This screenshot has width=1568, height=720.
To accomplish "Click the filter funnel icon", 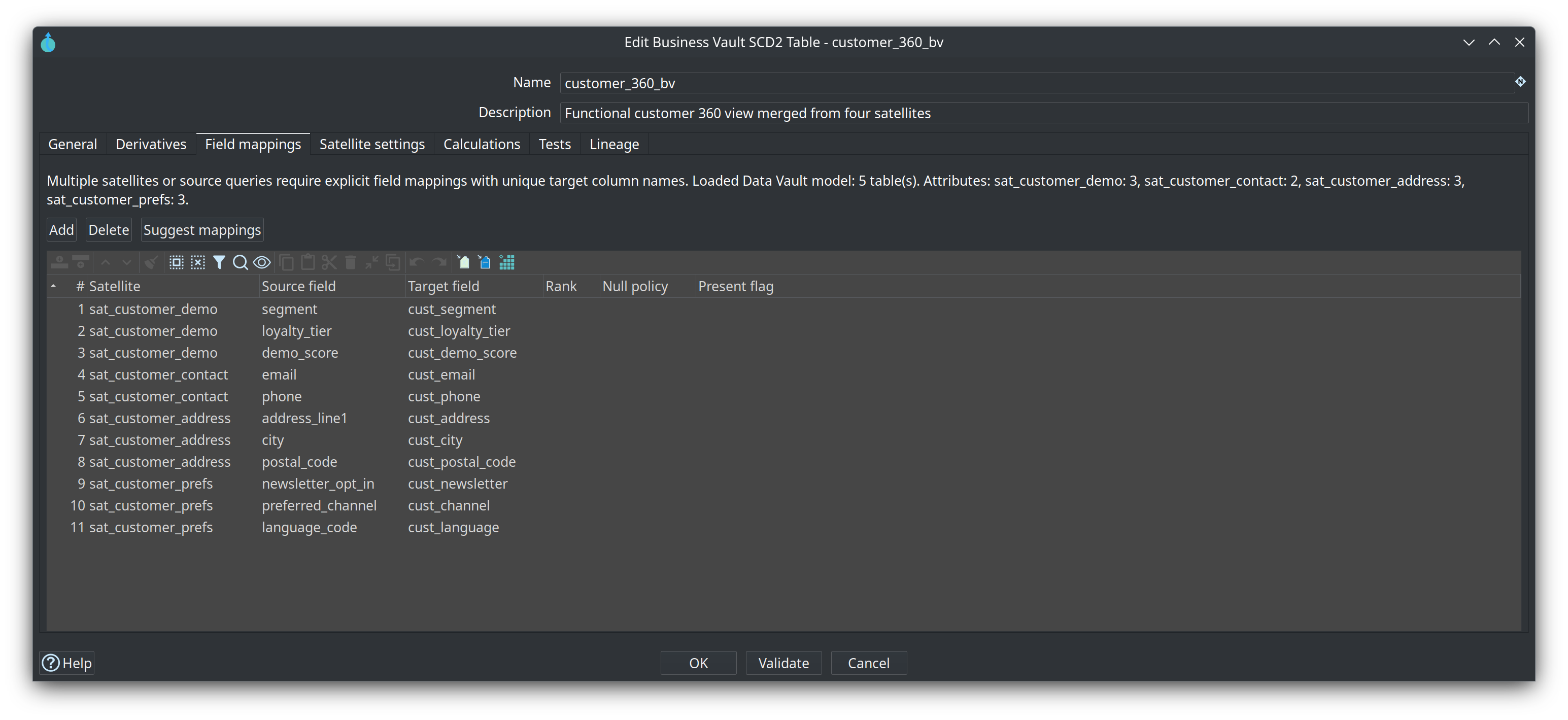I will 219,262.
